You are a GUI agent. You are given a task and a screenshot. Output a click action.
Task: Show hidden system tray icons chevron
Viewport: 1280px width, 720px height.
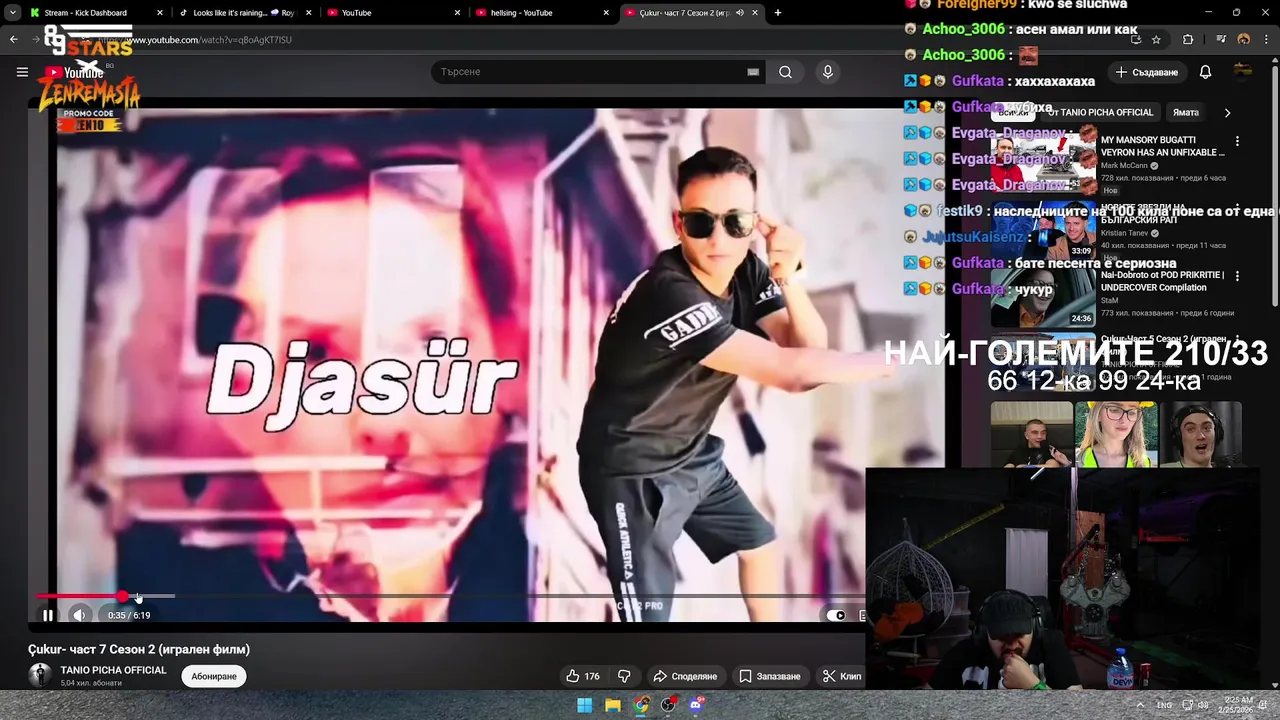[1140, 705]
